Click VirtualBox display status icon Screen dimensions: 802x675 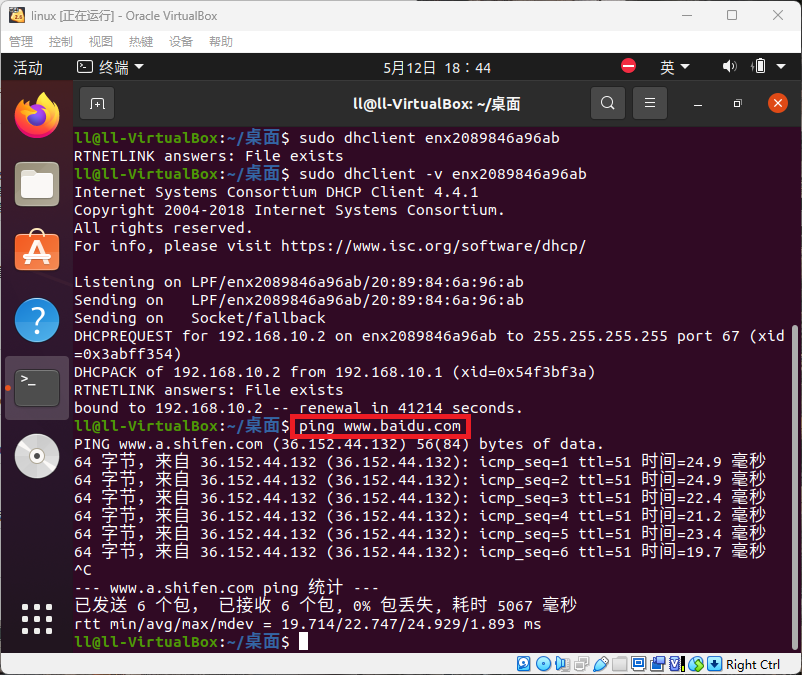(638, 664)
